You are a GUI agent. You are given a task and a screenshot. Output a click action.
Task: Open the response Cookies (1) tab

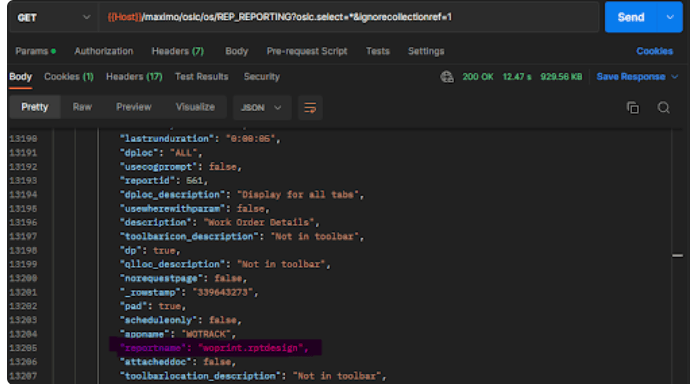69,77
